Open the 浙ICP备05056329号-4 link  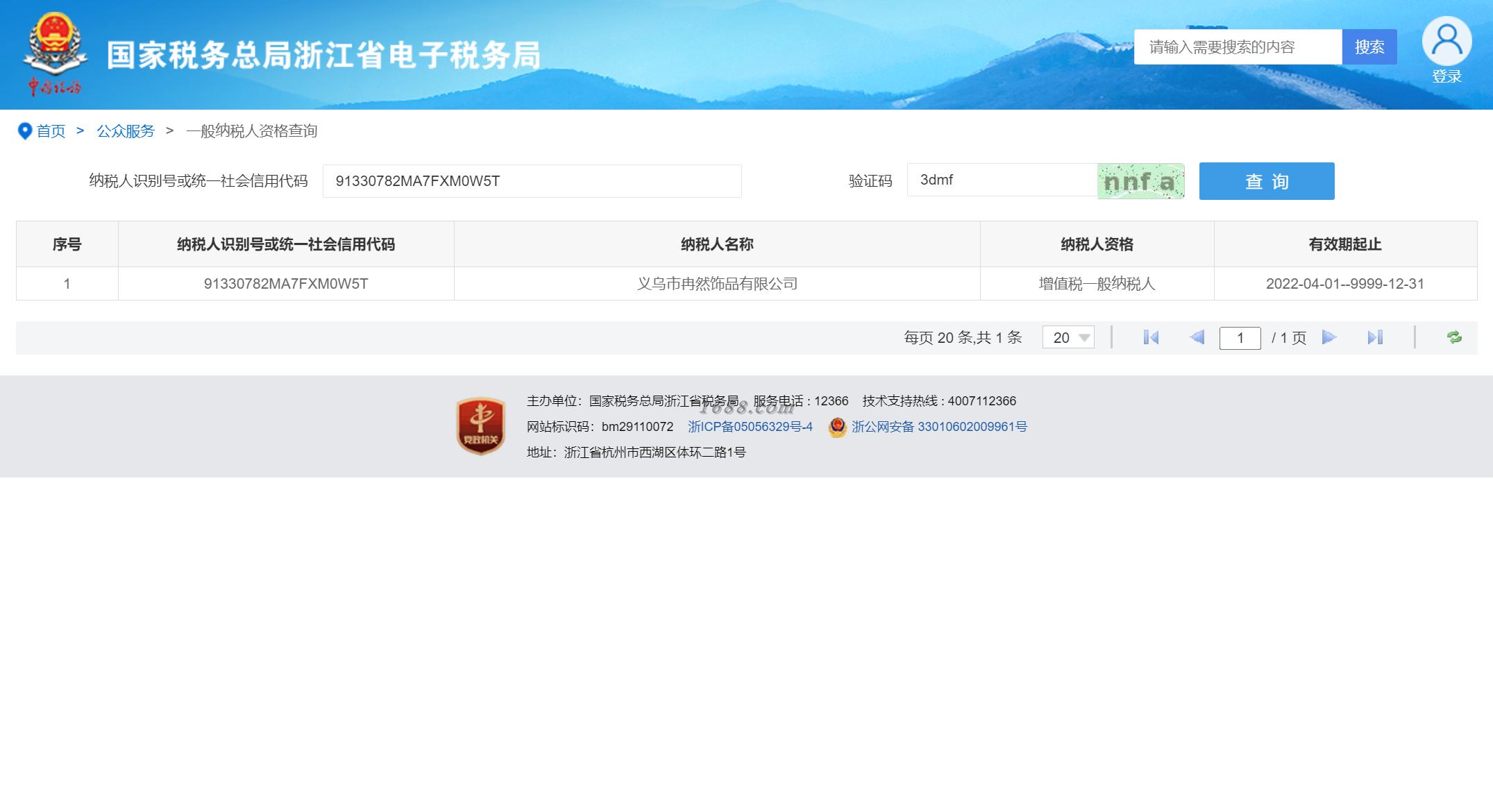click(750, 427)
